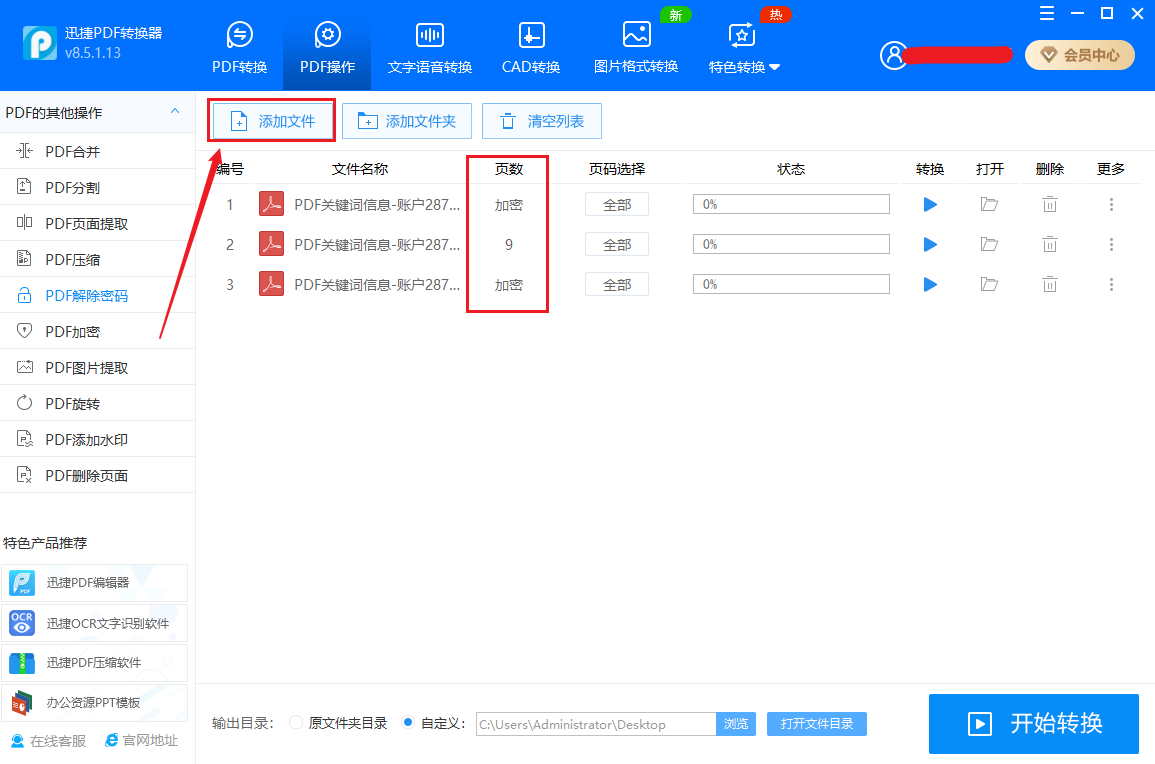Viewport: 1155px width, 764px height.
Task: Switch to the PDF转换 tab
Action: click(239, 47)
